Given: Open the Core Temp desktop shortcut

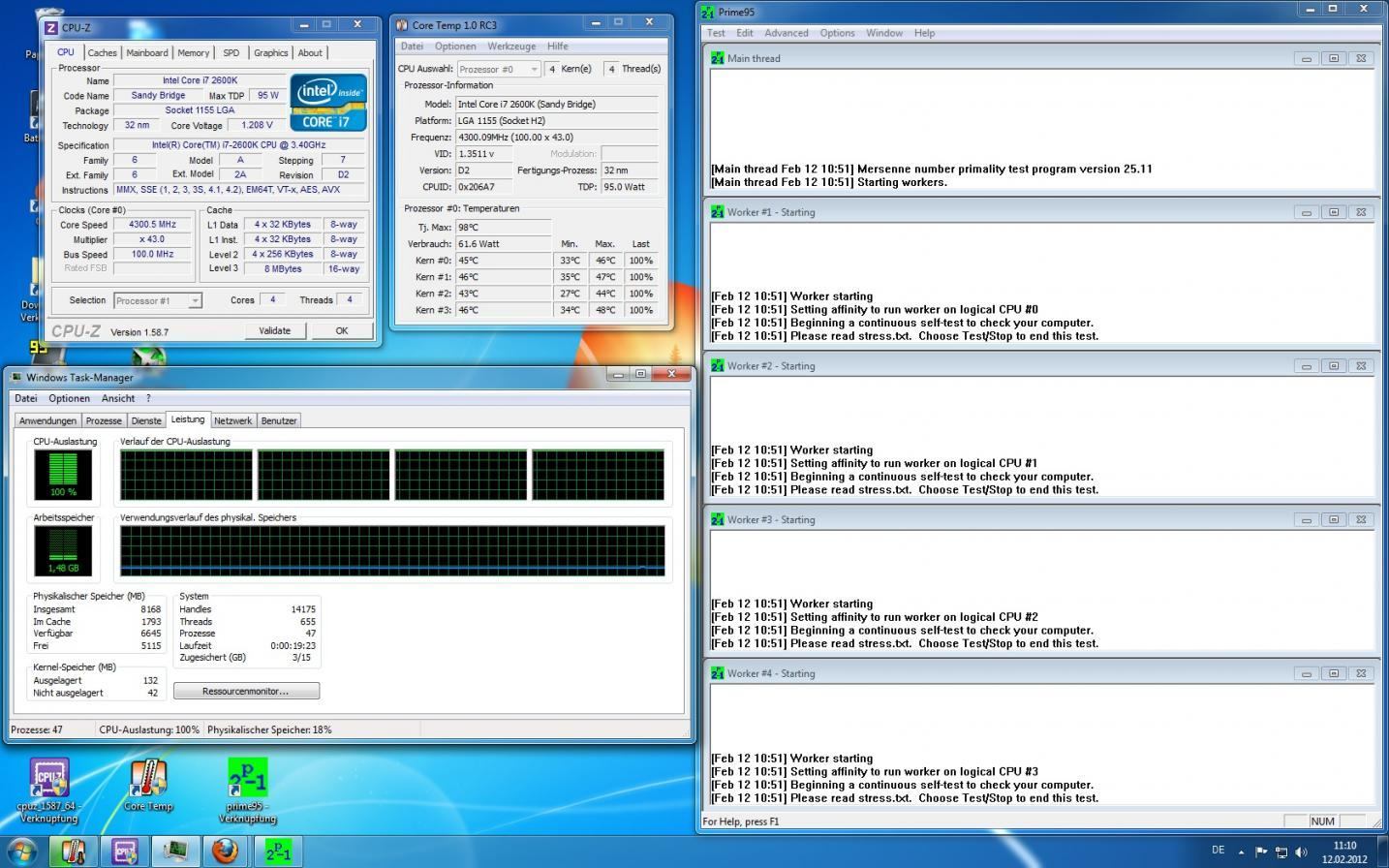Looking at the screenshot, I should pyautogui.click(x=148, y=786).
